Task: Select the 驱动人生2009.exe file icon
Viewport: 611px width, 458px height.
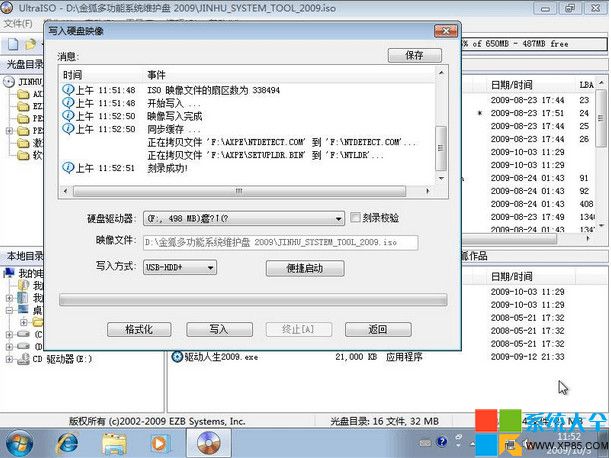Action: pos(177,357)
